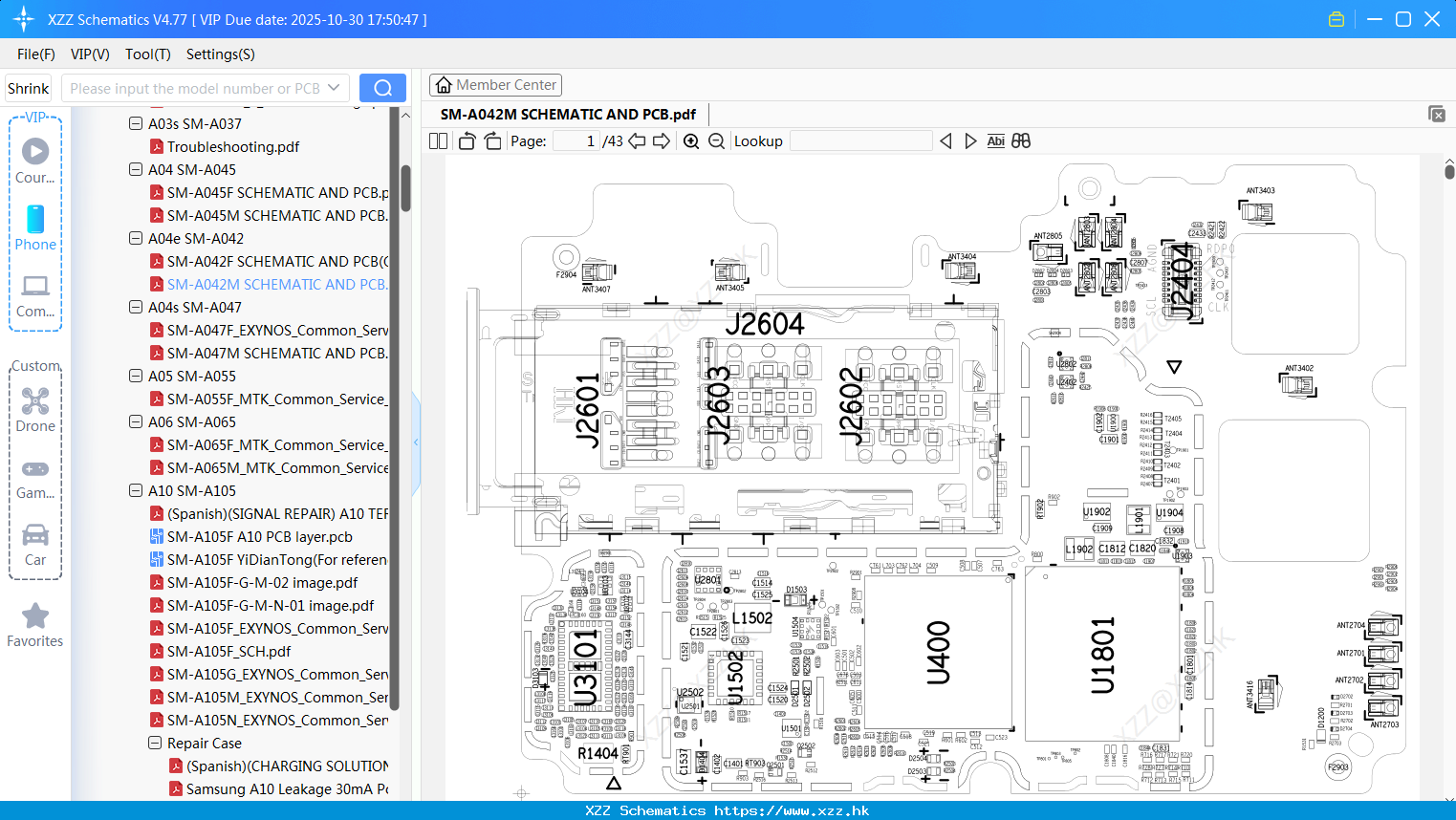Open Troubleshooting.pdf file
This screenshot has height=820, width=1456.
click(233, 146)
